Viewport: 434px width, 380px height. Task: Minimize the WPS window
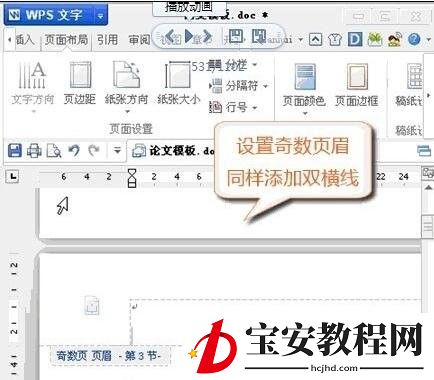tap(359, 16)
